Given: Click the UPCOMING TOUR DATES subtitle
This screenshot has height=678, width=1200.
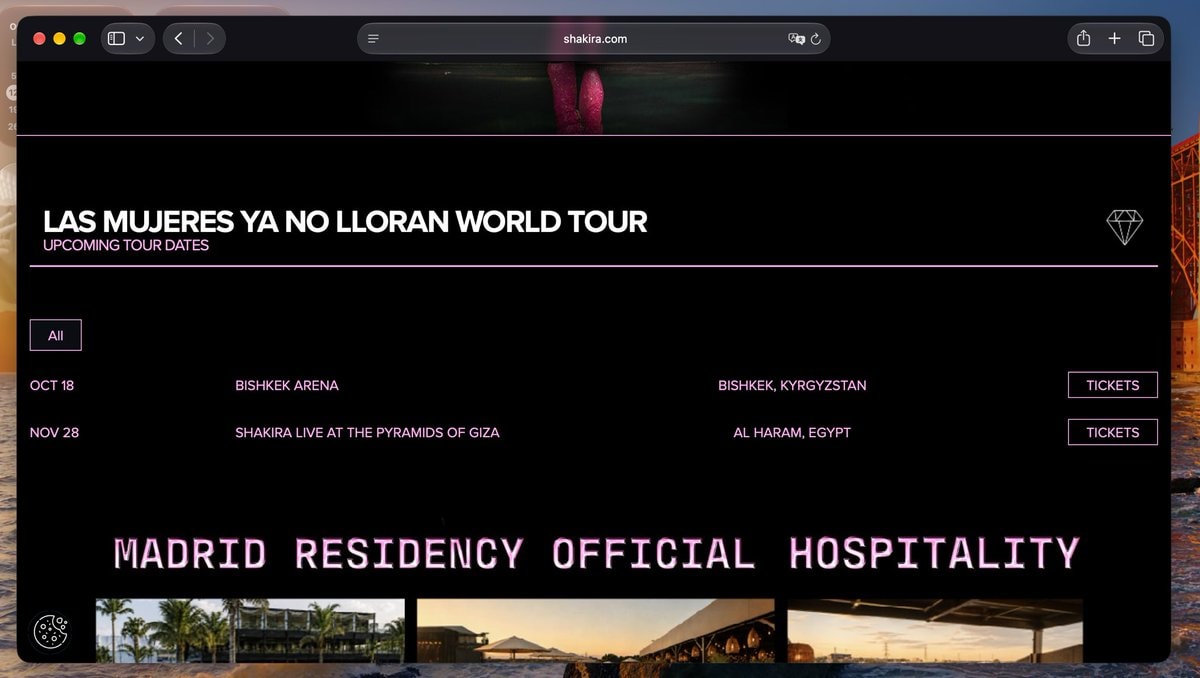Looking at the screenshot, I should pyautogui.click(x=126, y=245).
